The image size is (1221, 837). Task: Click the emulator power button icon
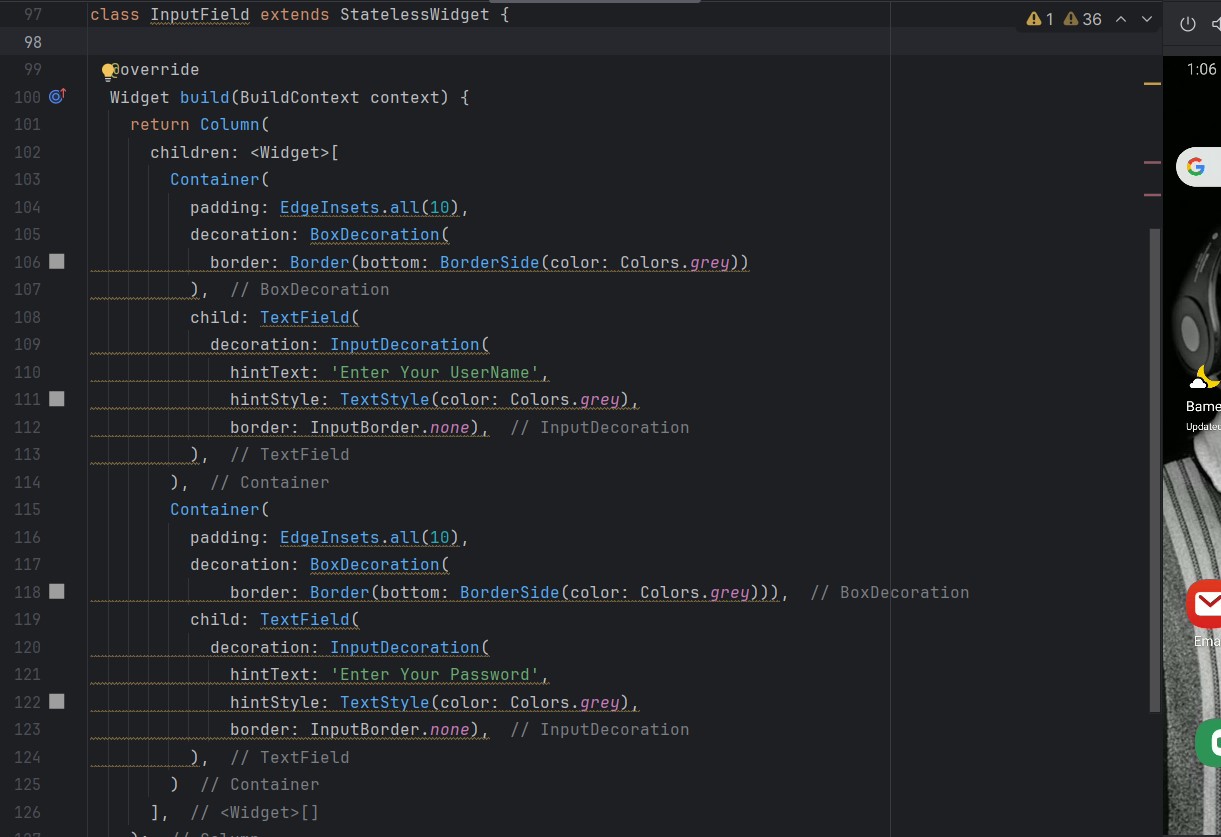1188,24
